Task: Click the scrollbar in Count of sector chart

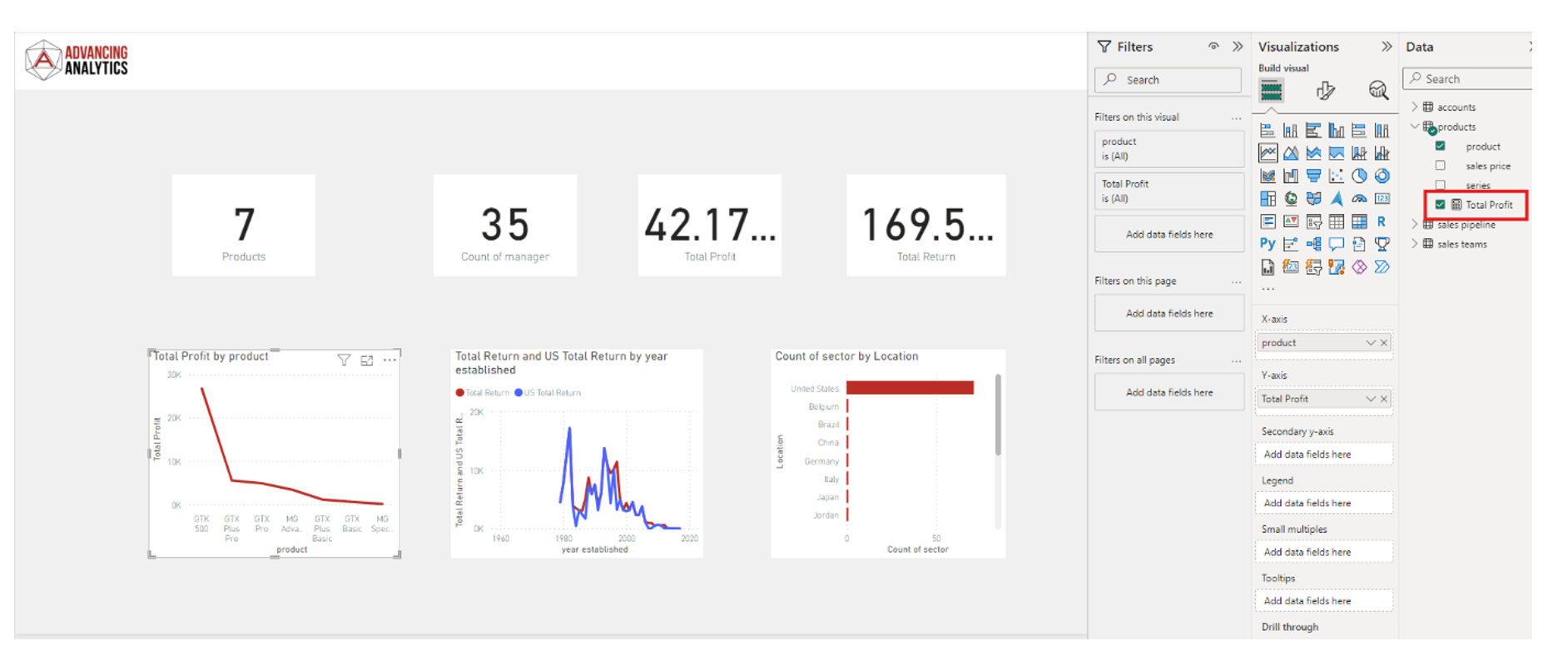Action: pos(998,415)
